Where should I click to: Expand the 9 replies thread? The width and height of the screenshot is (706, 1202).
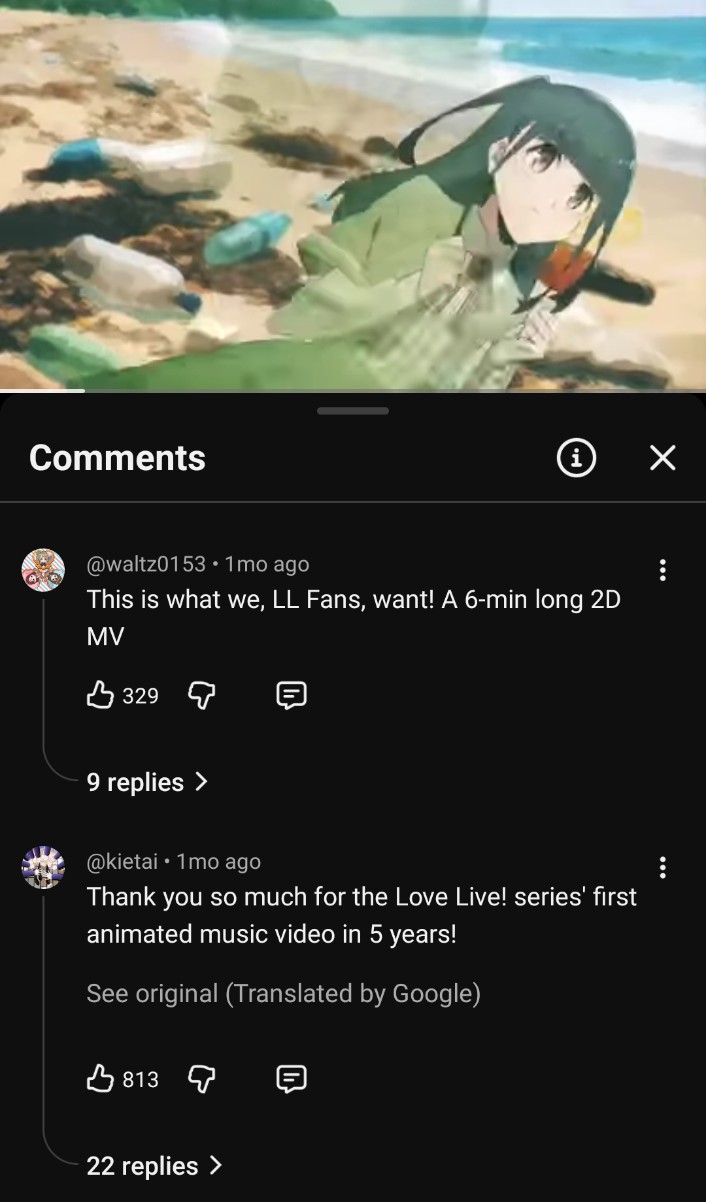pyautogui.click(x=147, y=782)
